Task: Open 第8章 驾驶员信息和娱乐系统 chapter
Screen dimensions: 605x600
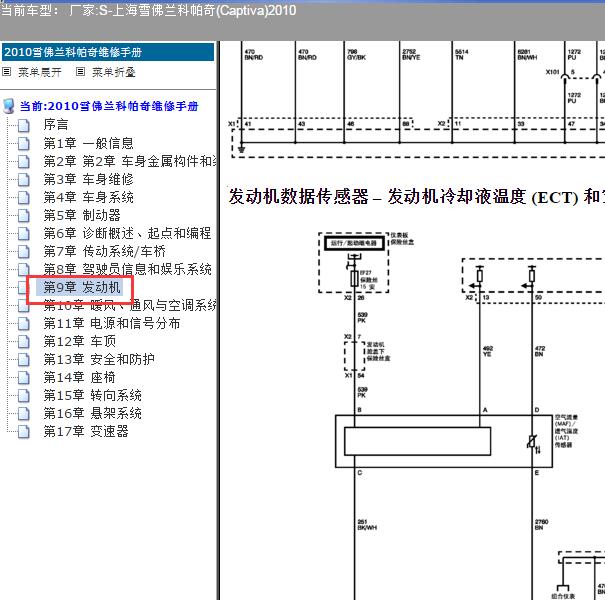Action: click(127, 269)
